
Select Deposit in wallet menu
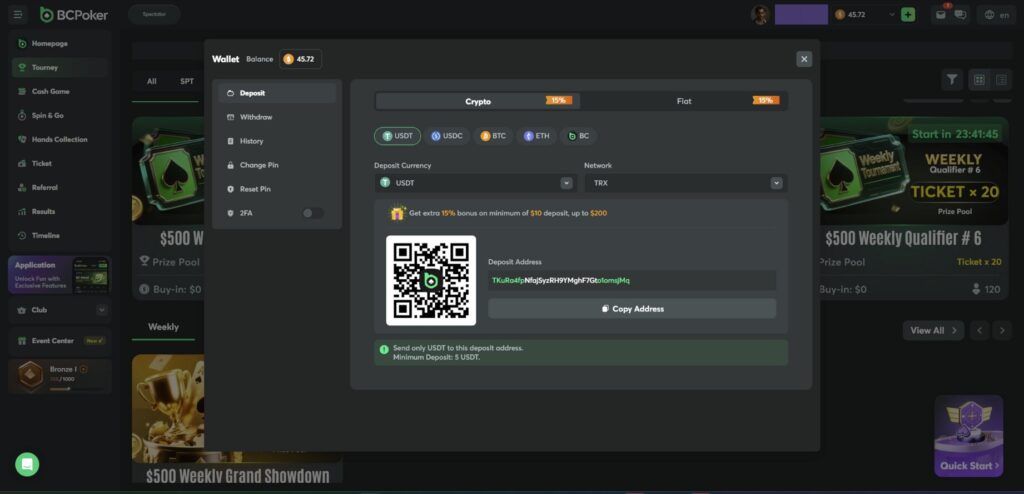click(277, 93)
